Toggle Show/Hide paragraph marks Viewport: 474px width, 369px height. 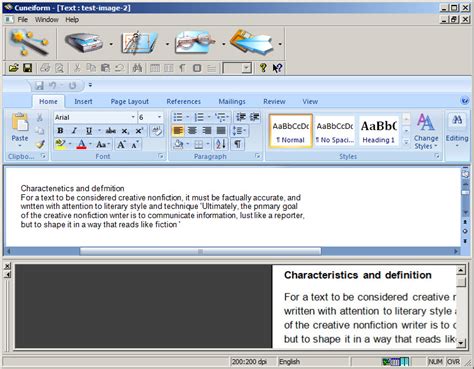238,144
